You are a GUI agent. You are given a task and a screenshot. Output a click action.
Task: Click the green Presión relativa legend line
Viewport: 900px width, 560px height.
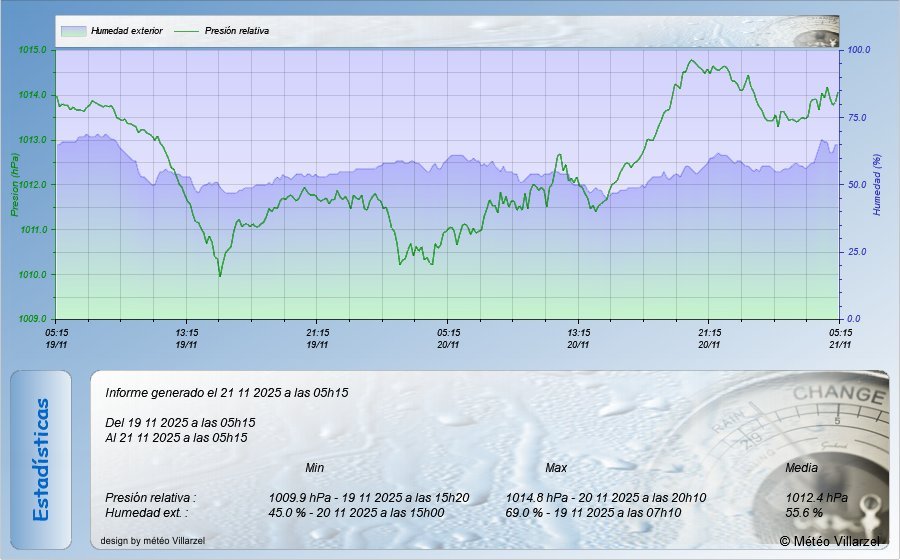pyautogui.click(x=187, y=31)
